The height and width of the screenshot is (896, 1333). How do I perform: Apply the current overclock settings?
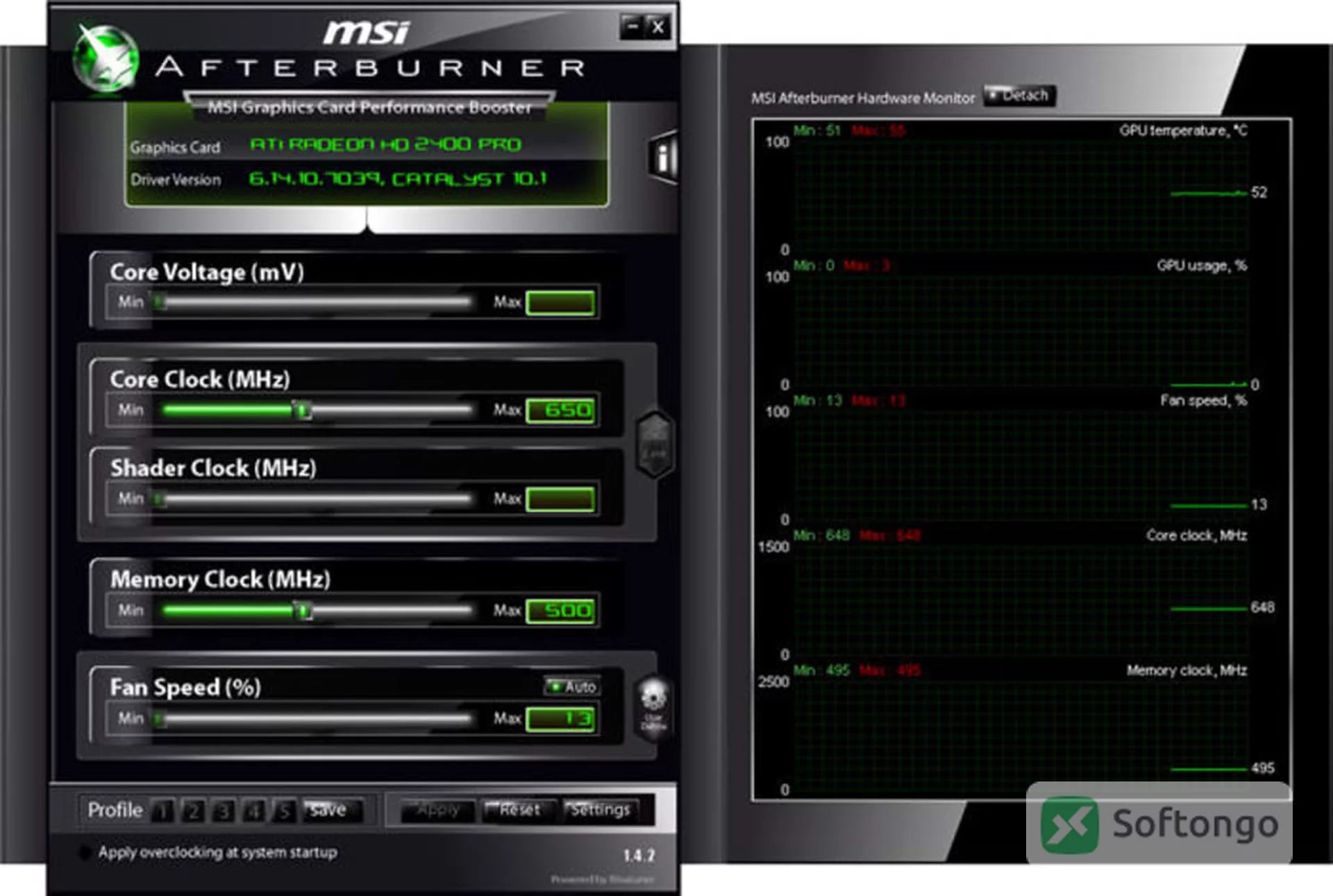pyautogui.click(x=439, y=811)
